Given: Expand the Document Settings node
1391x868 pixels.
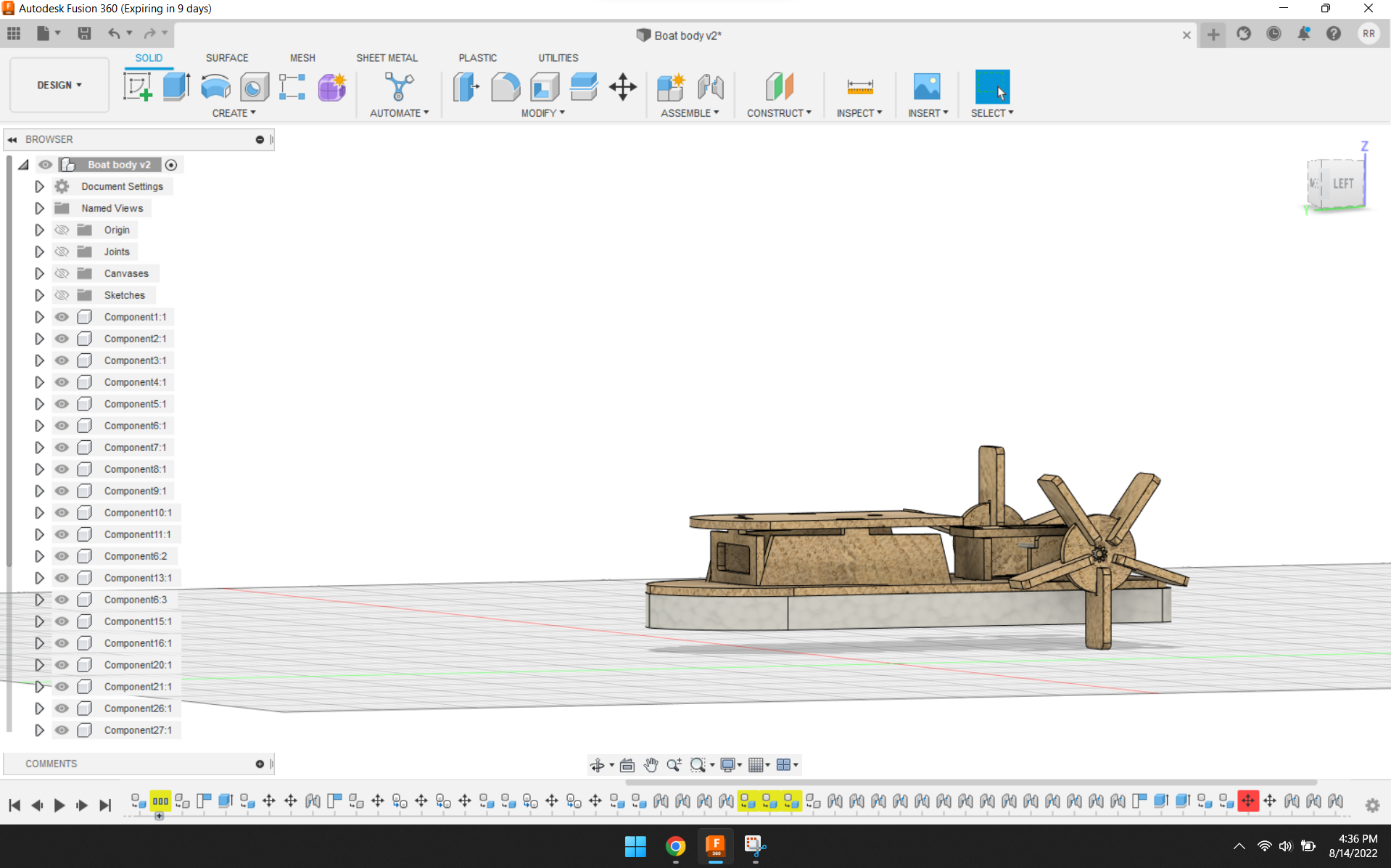Looking at the screenshot, I should click(x=39, y=186).
